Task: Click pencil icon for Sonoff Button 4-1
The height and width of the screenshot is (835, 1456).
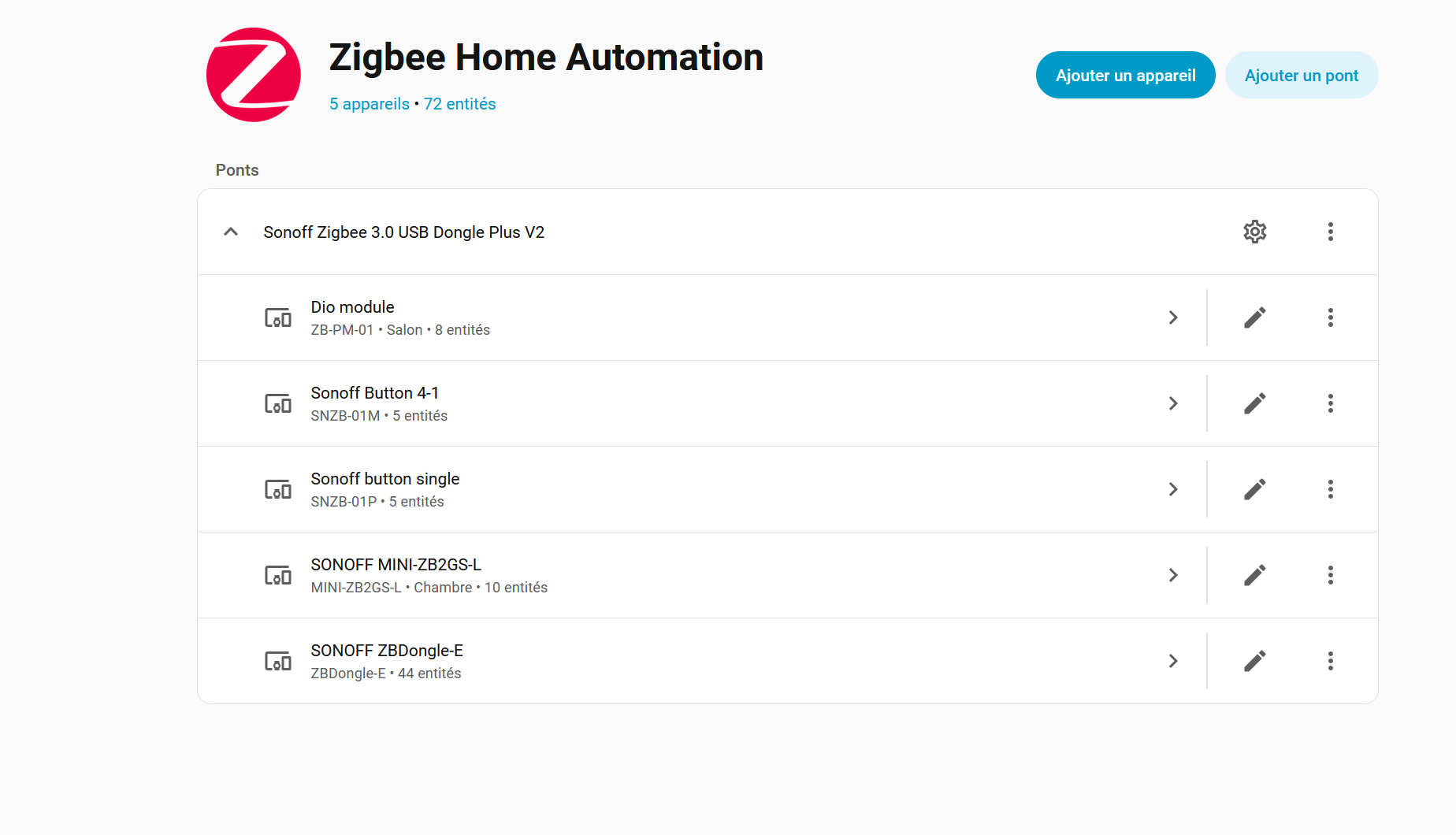Action: coord(1254,403)
